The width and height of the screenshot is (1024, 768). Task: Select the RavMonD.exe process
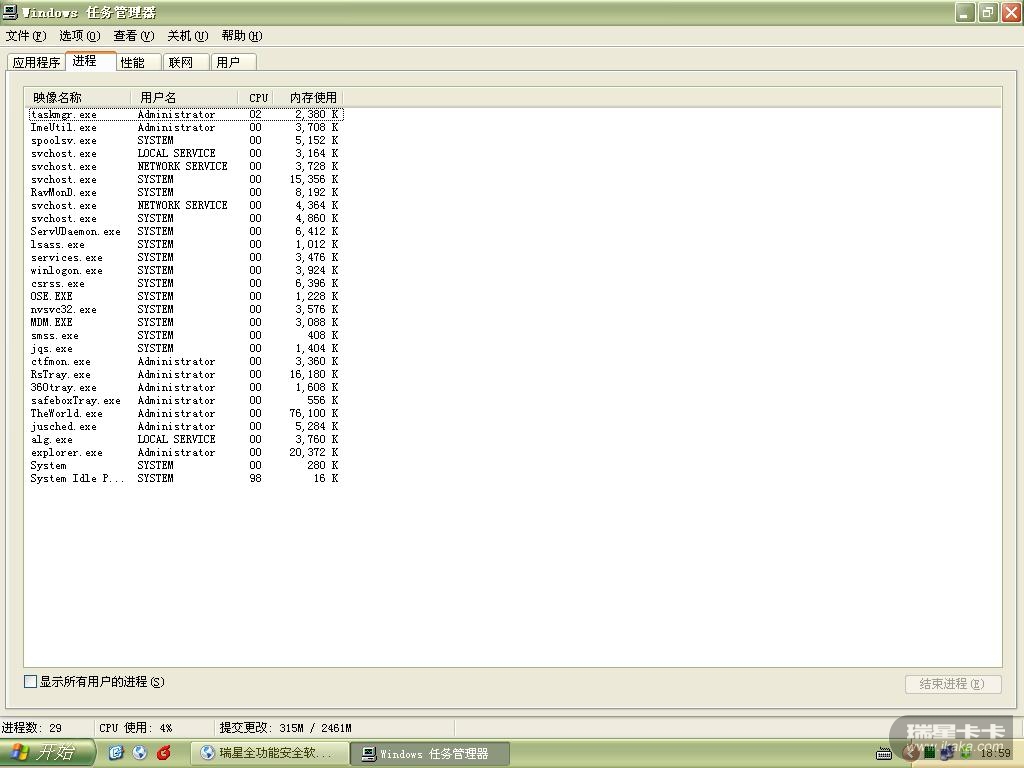tap(186, 193)
